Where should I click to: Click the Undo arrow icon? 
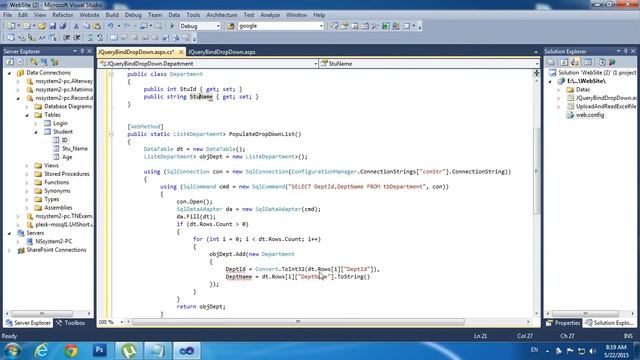110,26
